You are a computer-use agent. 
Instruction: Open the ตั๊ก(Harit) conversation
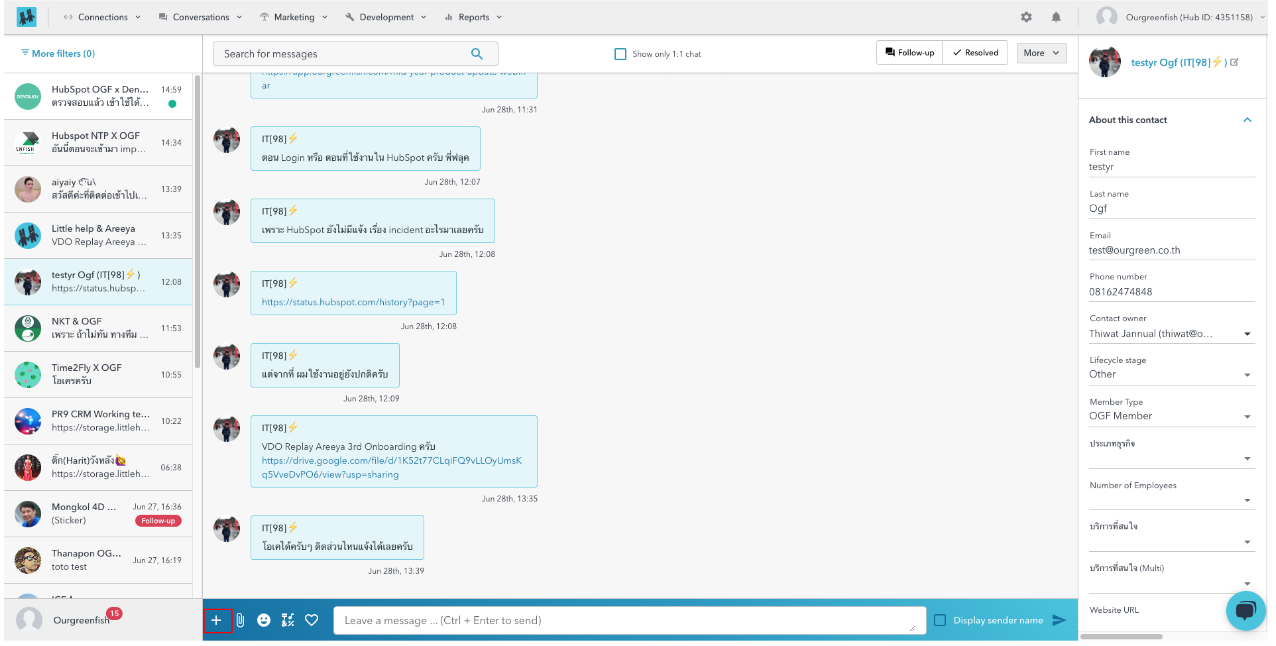point(98,467)
